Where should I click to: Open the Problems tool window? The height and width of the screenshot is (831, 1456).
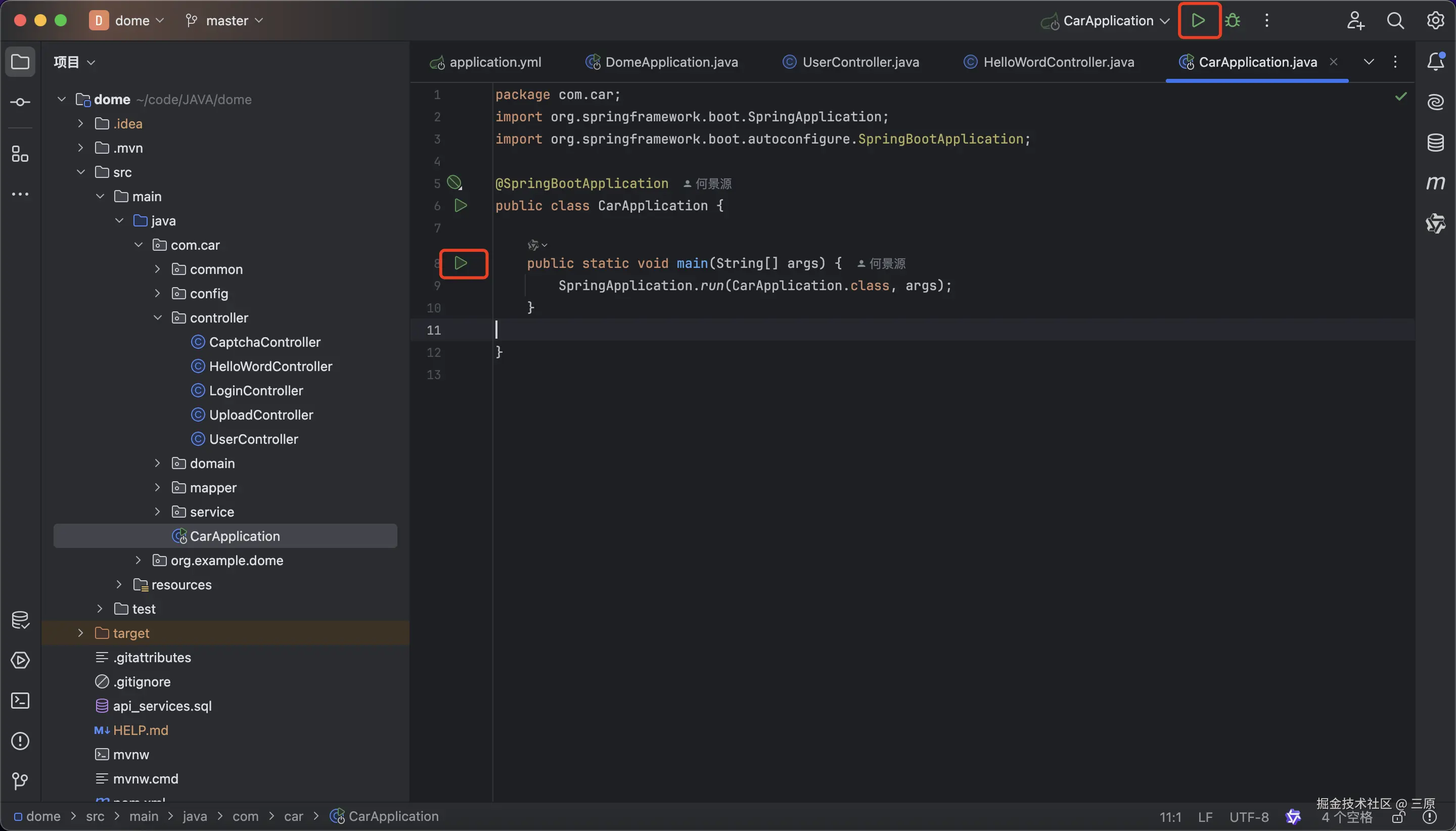[x=21, y=741]
